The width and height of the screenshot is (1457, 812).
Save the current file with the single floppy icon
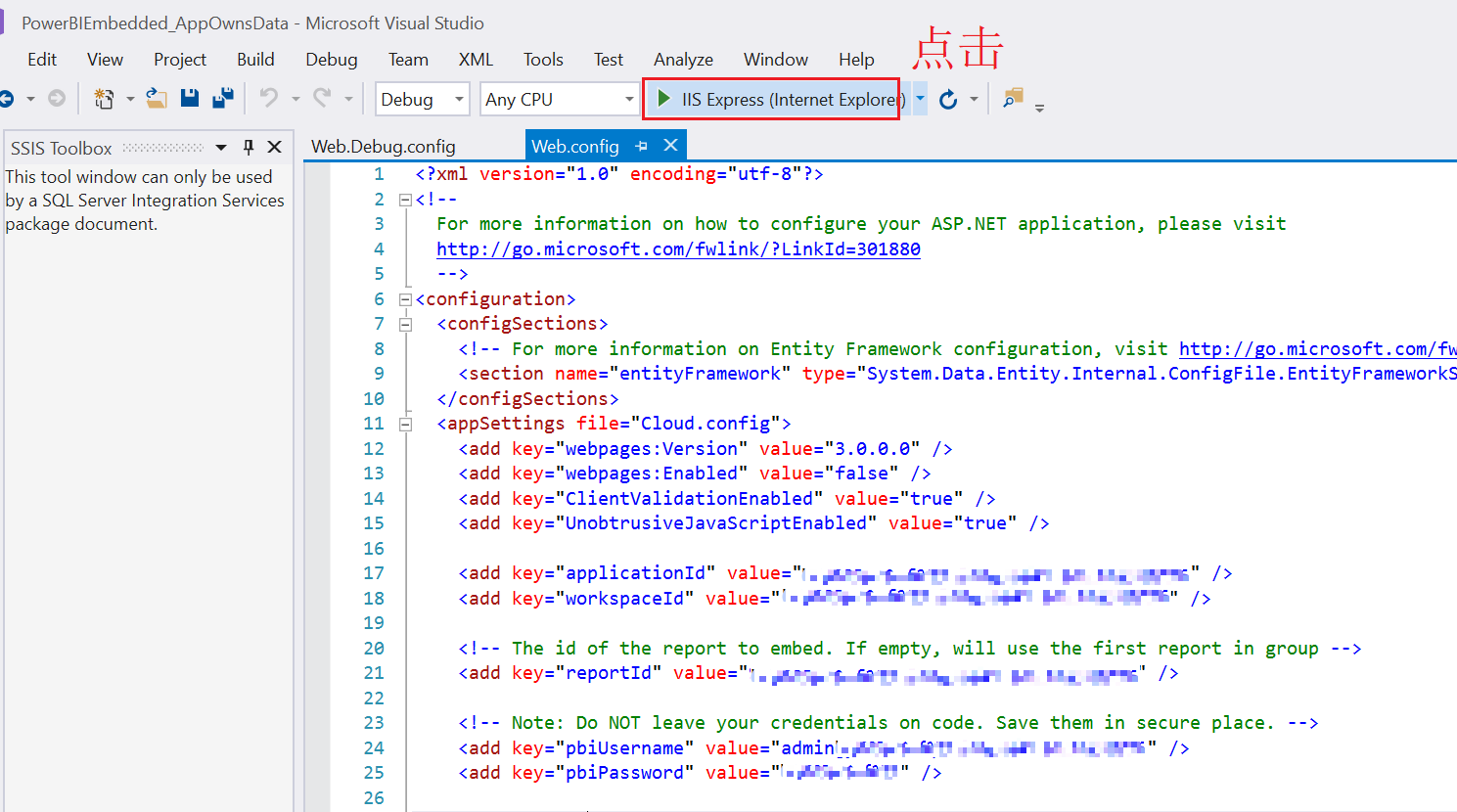click(190, 98)
